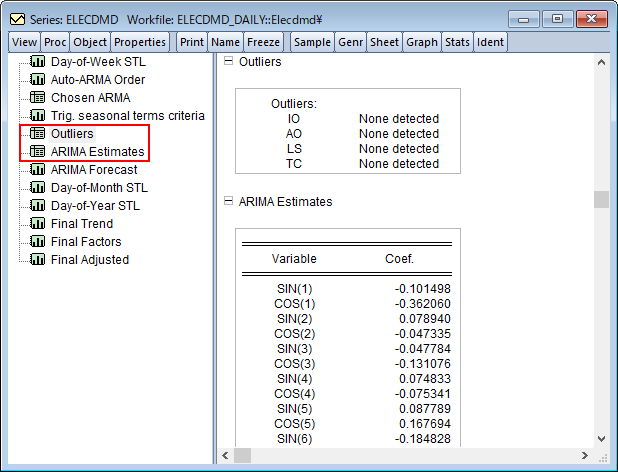This screenshot has height=472, width=618.
Task: Click the Day-of-Year STL graph icon
Action: pyautogui.click(x=37, y=205)
